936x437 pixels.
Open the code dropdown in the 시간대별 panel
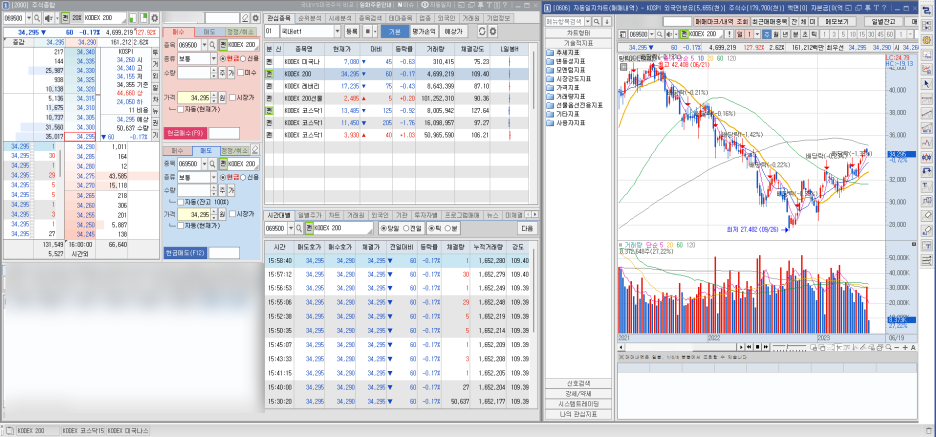coord(291,228)
